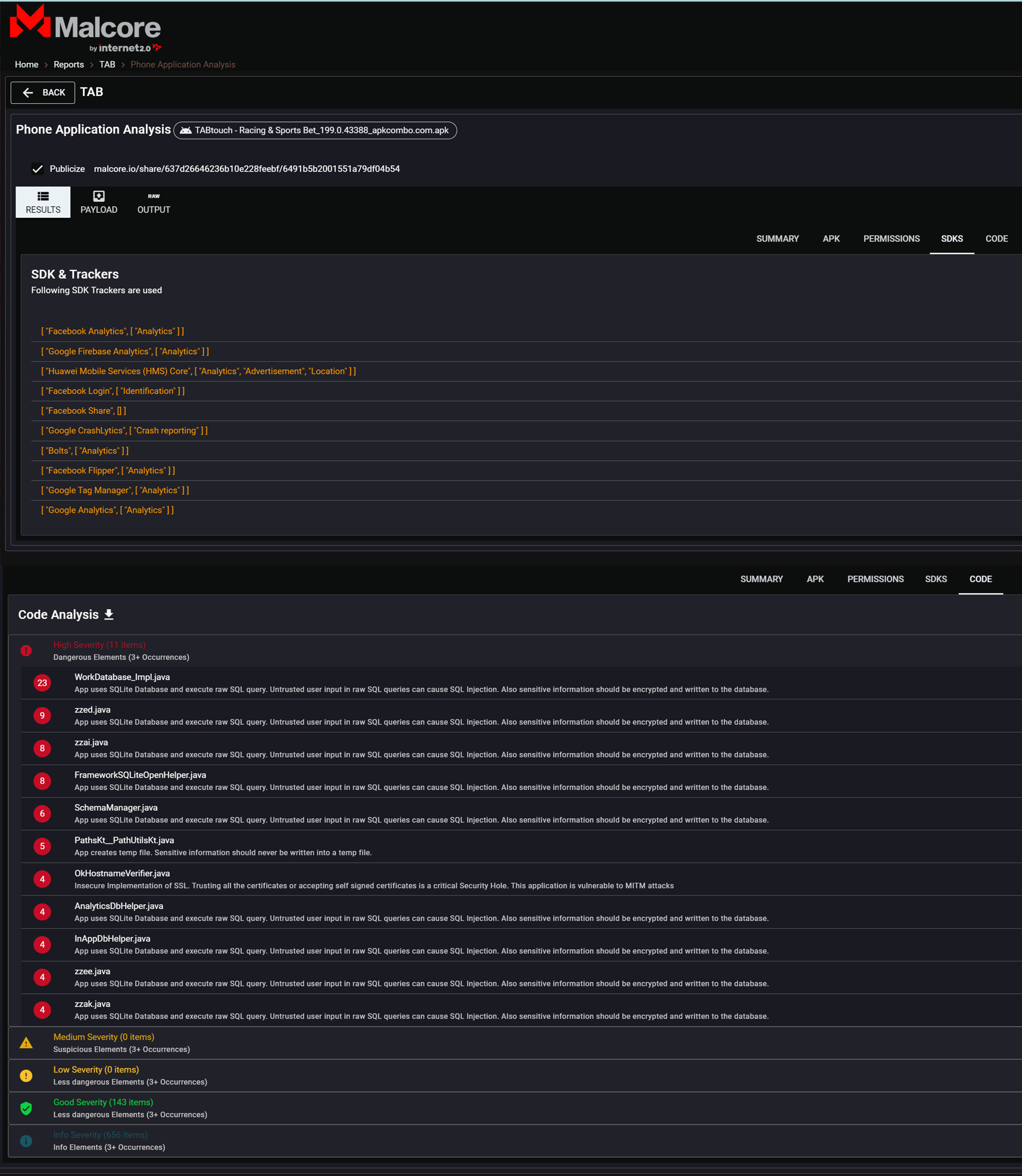Select the Google Tag Manager row
The image size is (1022, 1176).
(526, 490)
